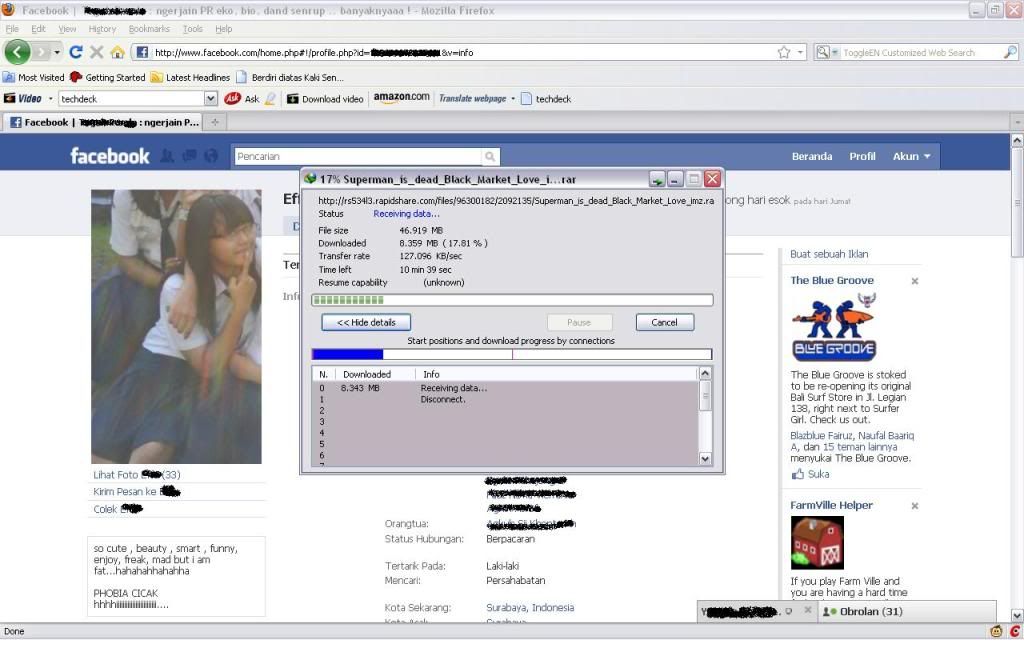
Task: Collapse details with Hide details button
Action: 366,323
